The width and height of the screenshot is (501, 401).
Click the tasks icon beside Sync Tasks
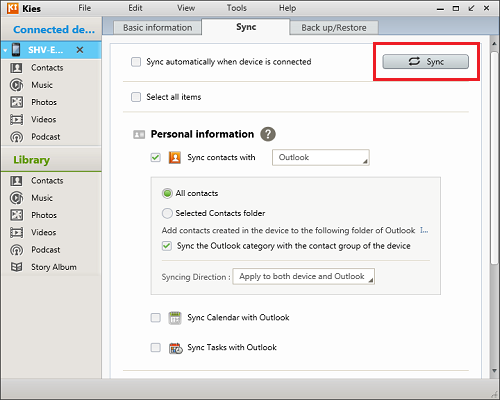click(176, 348)
